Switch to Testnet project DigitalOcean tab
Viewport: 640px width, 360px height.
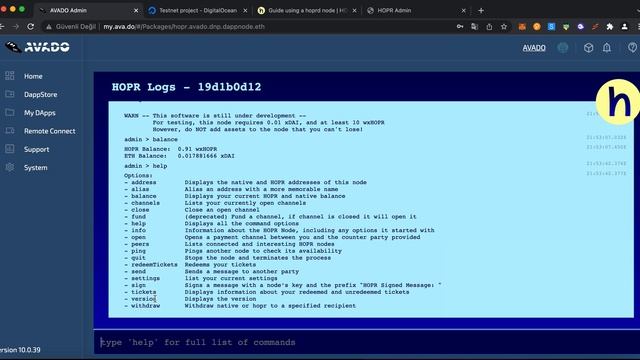(x=198, y=11)
